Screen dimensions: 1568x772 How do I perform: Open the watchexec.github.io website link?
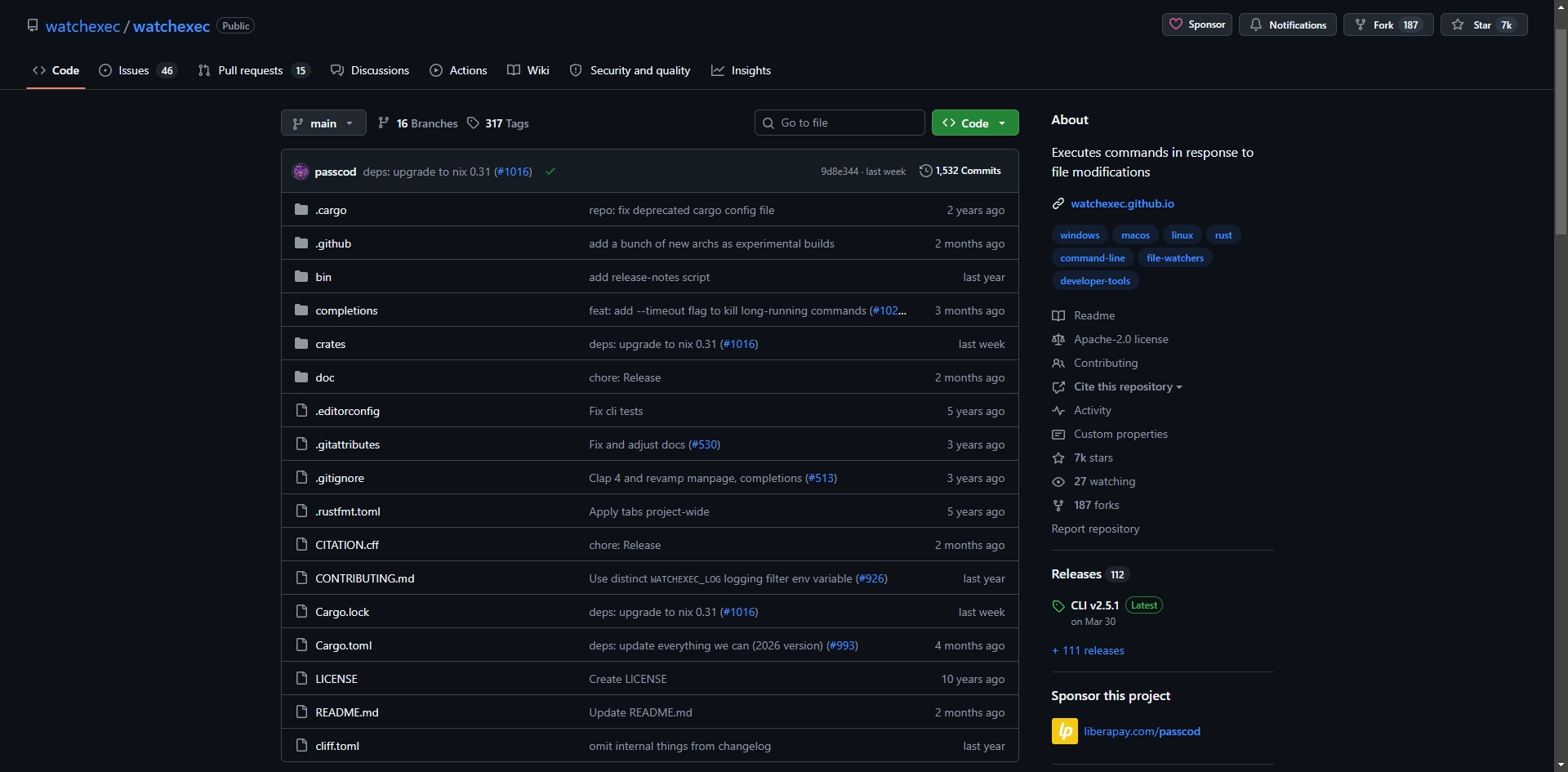click(x=1122, y=203)
